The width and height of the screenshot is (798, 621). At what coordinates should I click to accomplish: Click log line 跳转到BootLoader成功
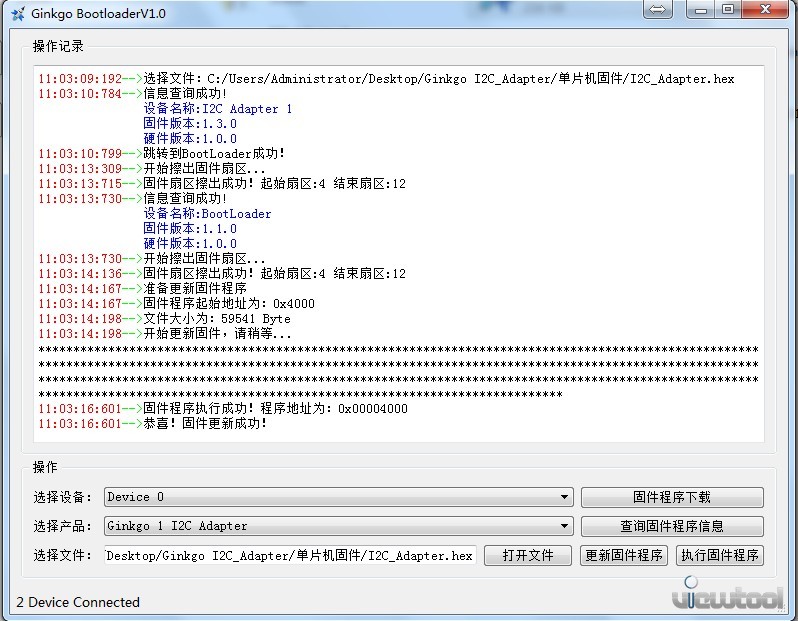(x=162, y=154)
